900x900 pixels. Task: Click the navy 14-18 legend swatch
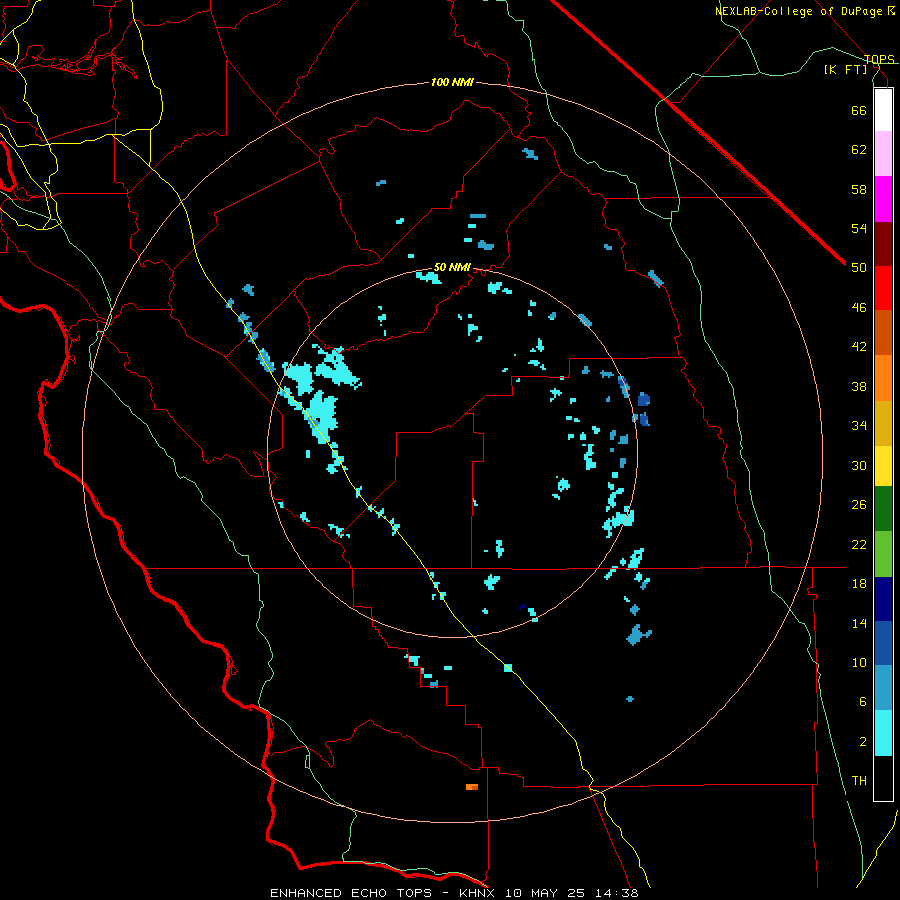click(883, 599)
